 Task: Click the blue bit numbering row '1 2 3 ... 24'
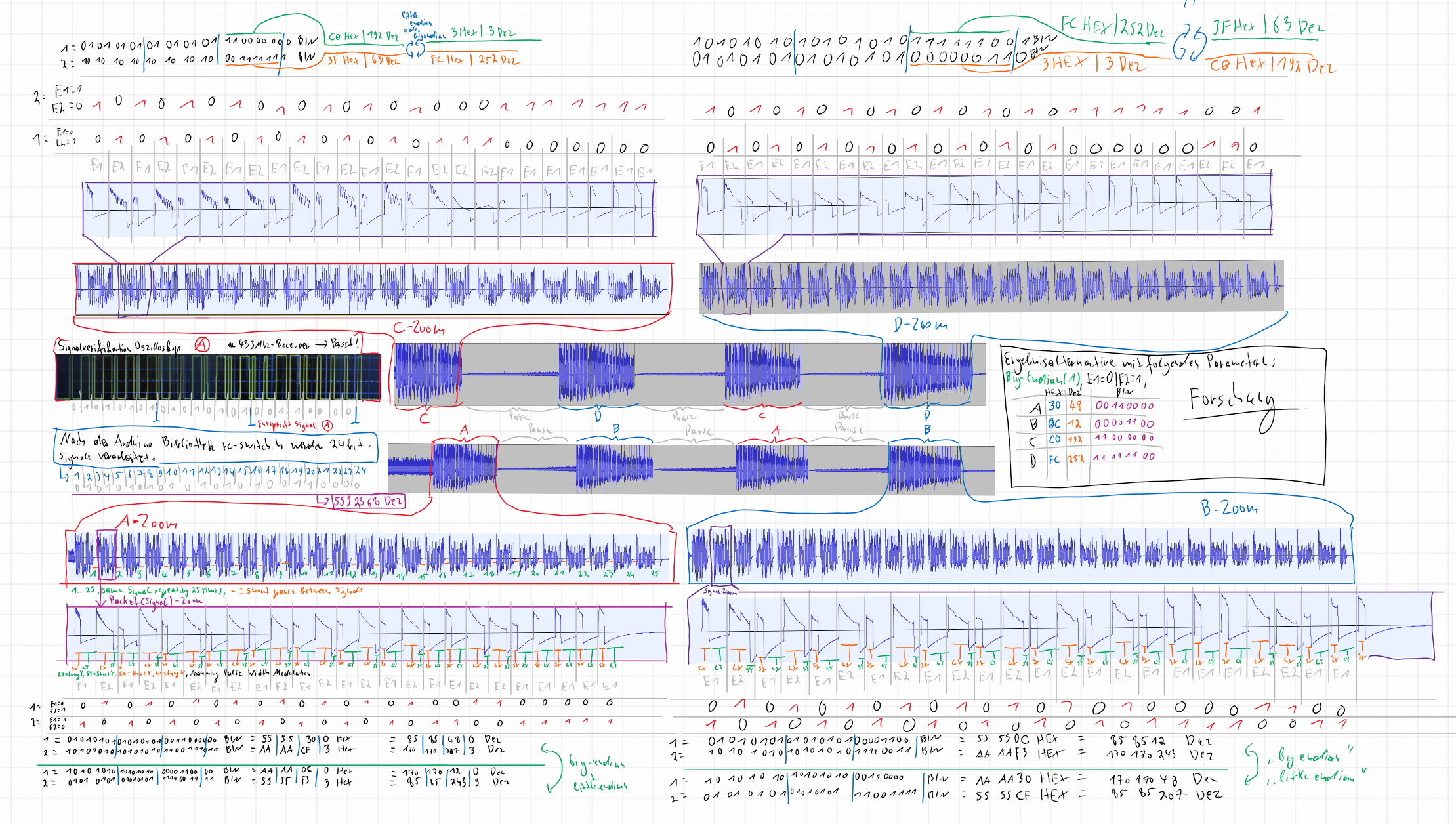click(220, 472)
